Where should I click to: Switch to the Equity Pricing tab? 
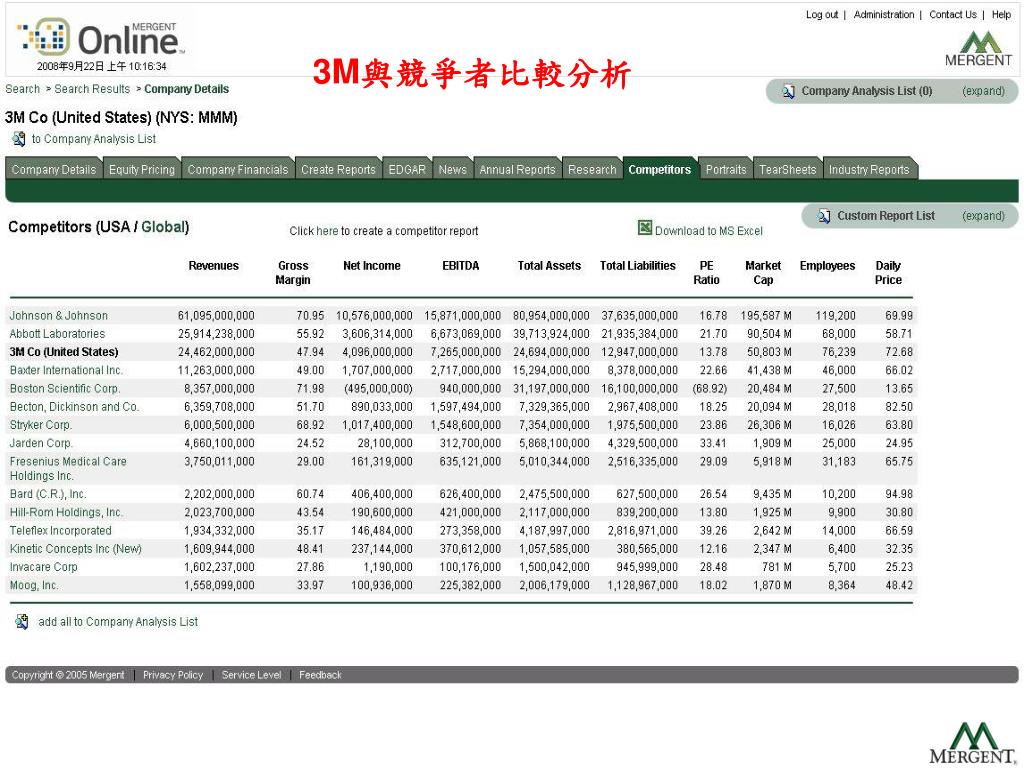142,169
